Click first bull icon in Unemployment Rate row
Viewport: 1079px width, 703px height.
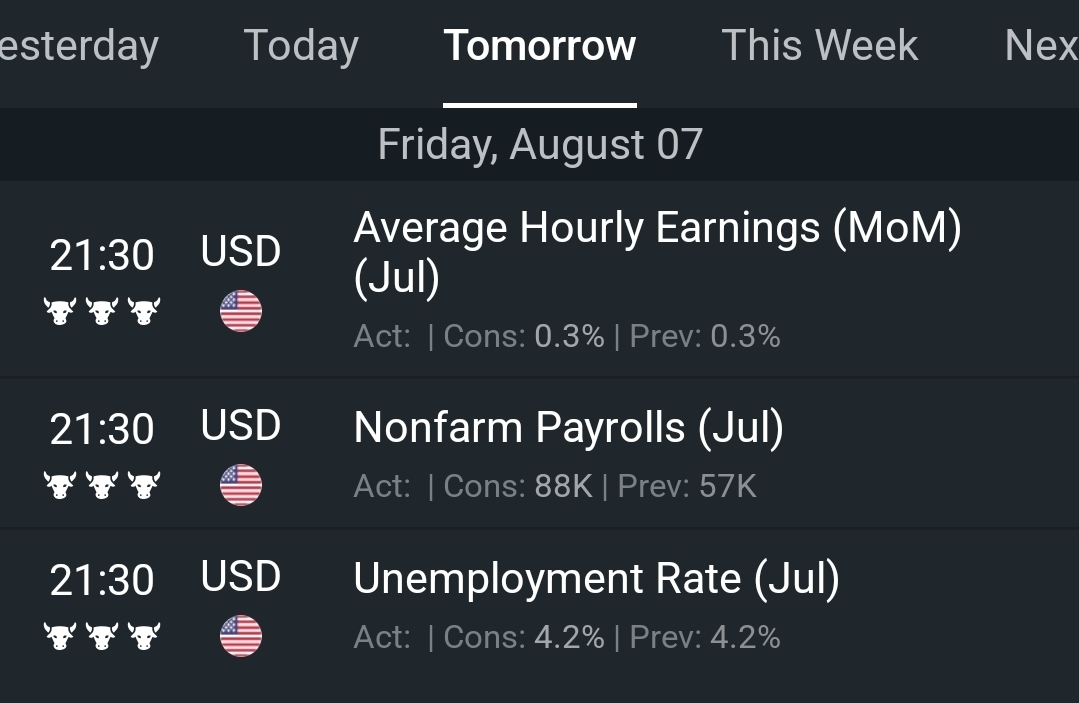point(60,636)
